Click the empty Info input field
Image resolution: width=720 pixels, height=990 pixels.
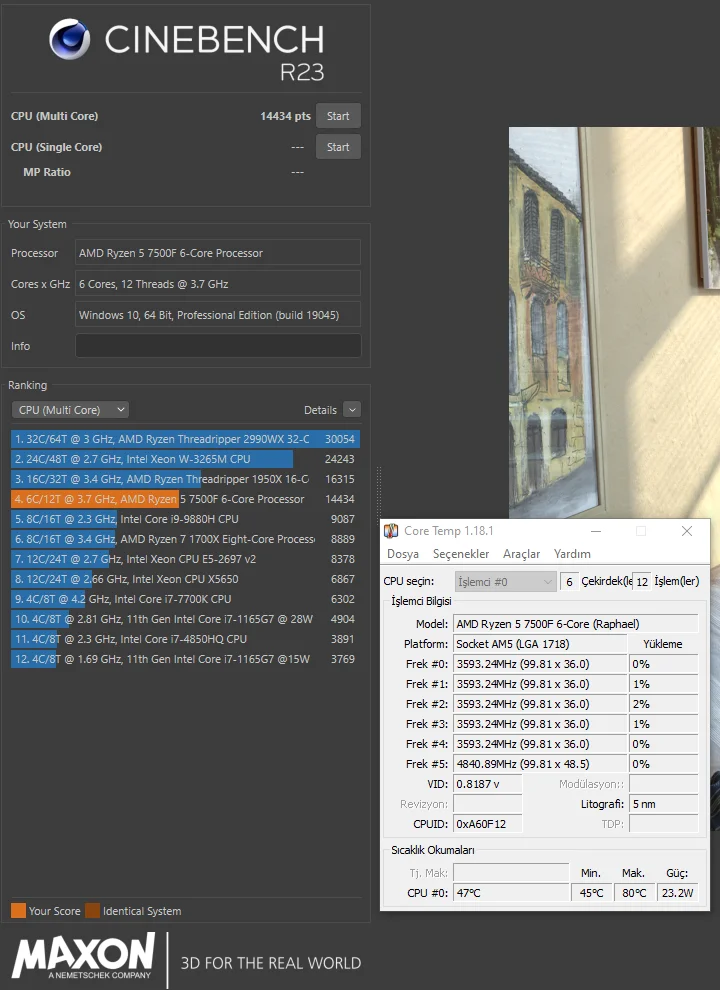(218, 346)
